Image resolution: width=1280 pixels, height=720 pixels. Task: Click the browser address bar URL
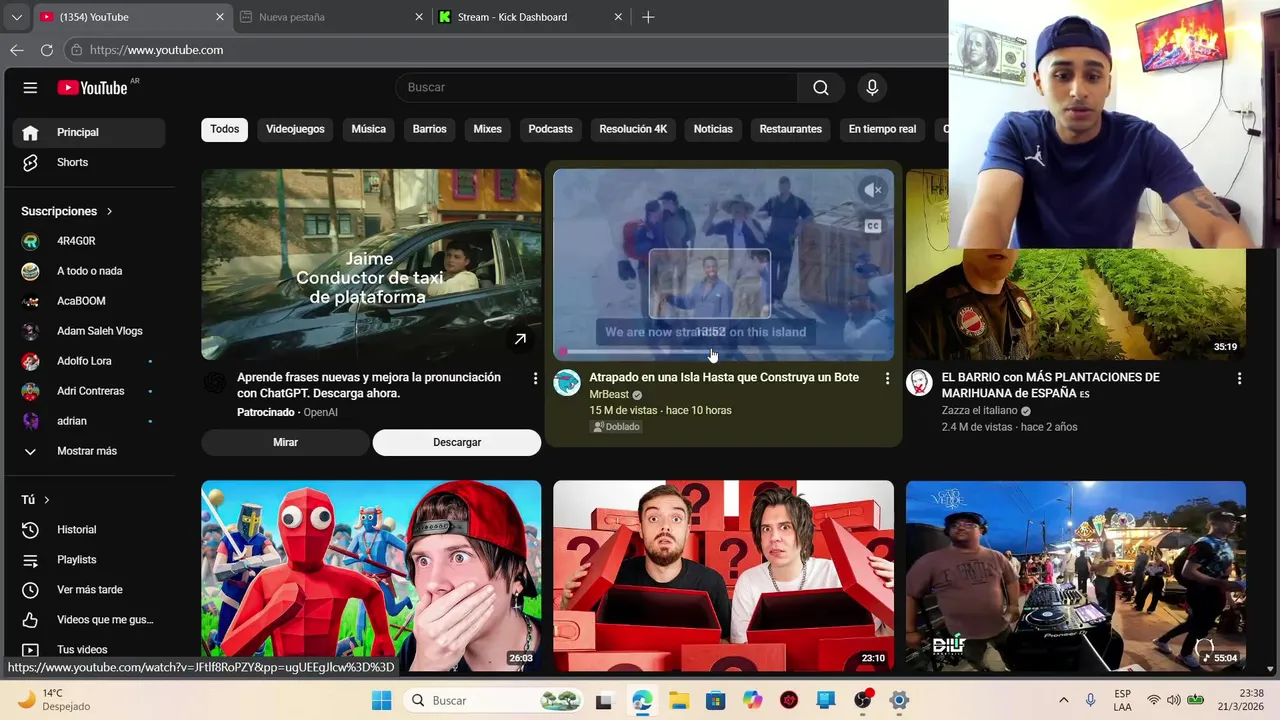tap(156, 50)
